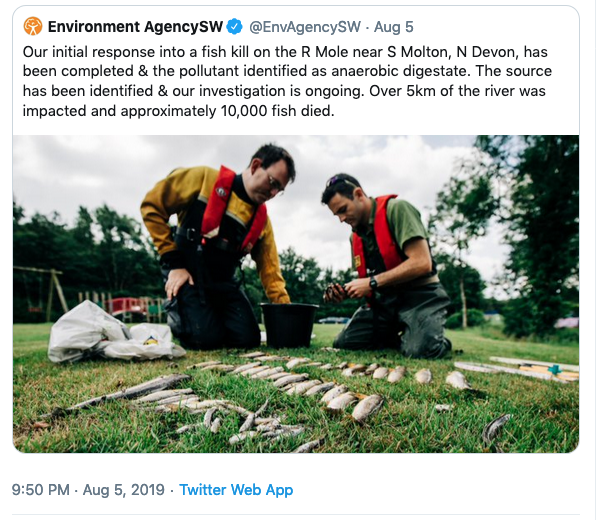Click the blue verified badge
The height and width of the screenshot is (520, 605).
tap(235, 25)
